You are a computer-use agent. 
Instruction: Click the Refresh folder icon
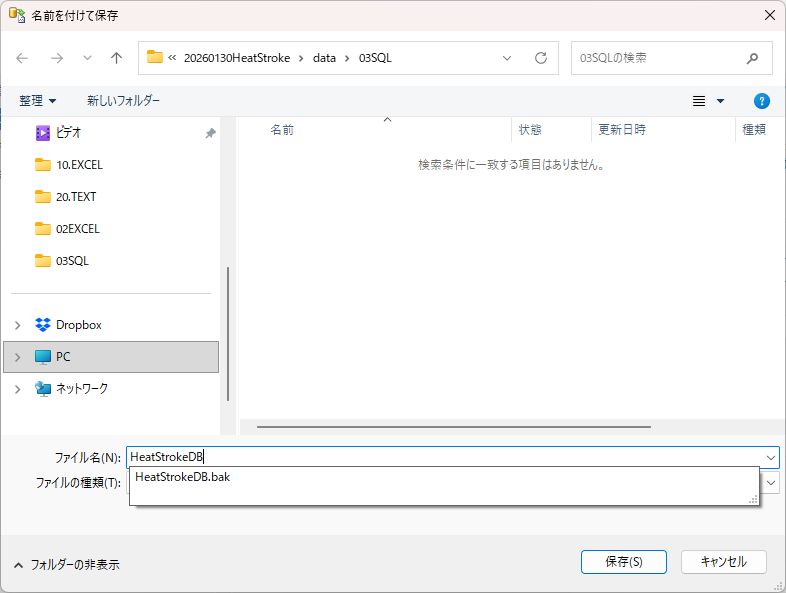541,58
